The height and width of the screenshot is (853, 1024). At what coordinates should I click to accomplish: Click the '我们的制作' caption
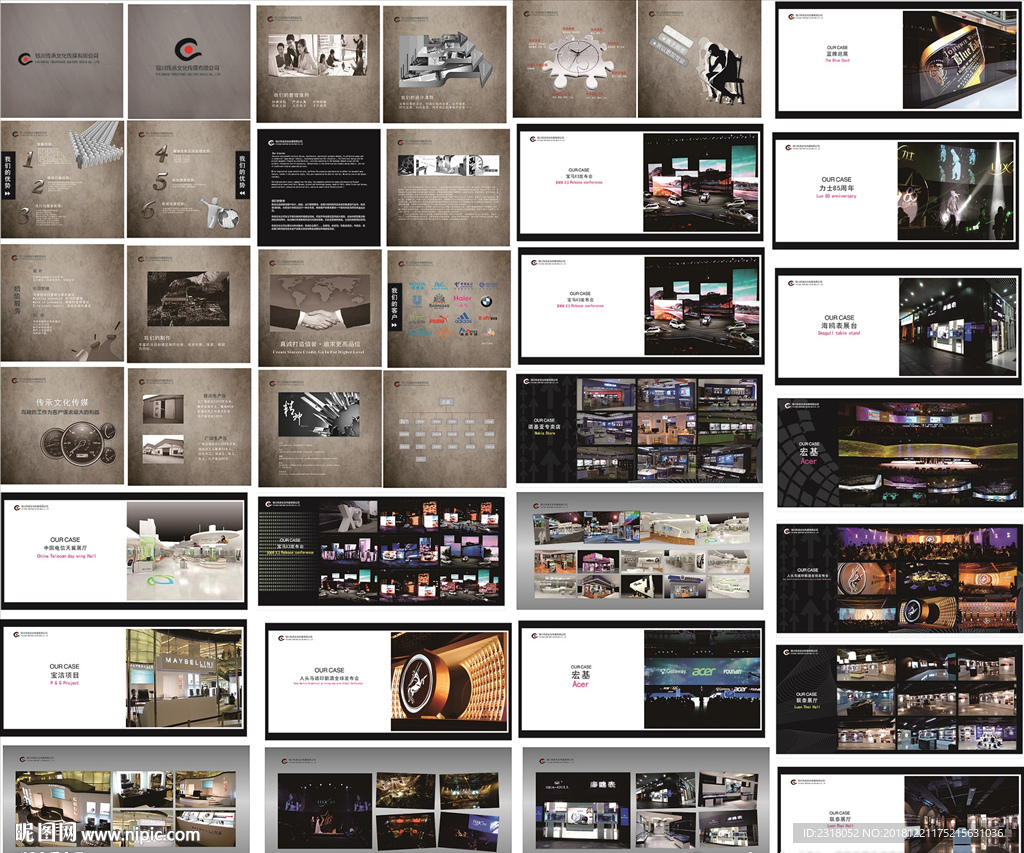click(x=157, y=338)
